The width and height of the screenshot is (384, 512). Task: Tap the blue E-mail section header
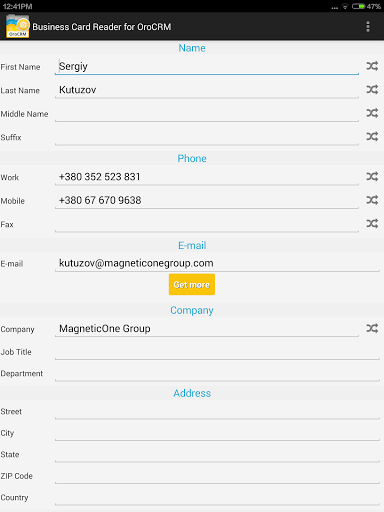(x=192, y=245)
